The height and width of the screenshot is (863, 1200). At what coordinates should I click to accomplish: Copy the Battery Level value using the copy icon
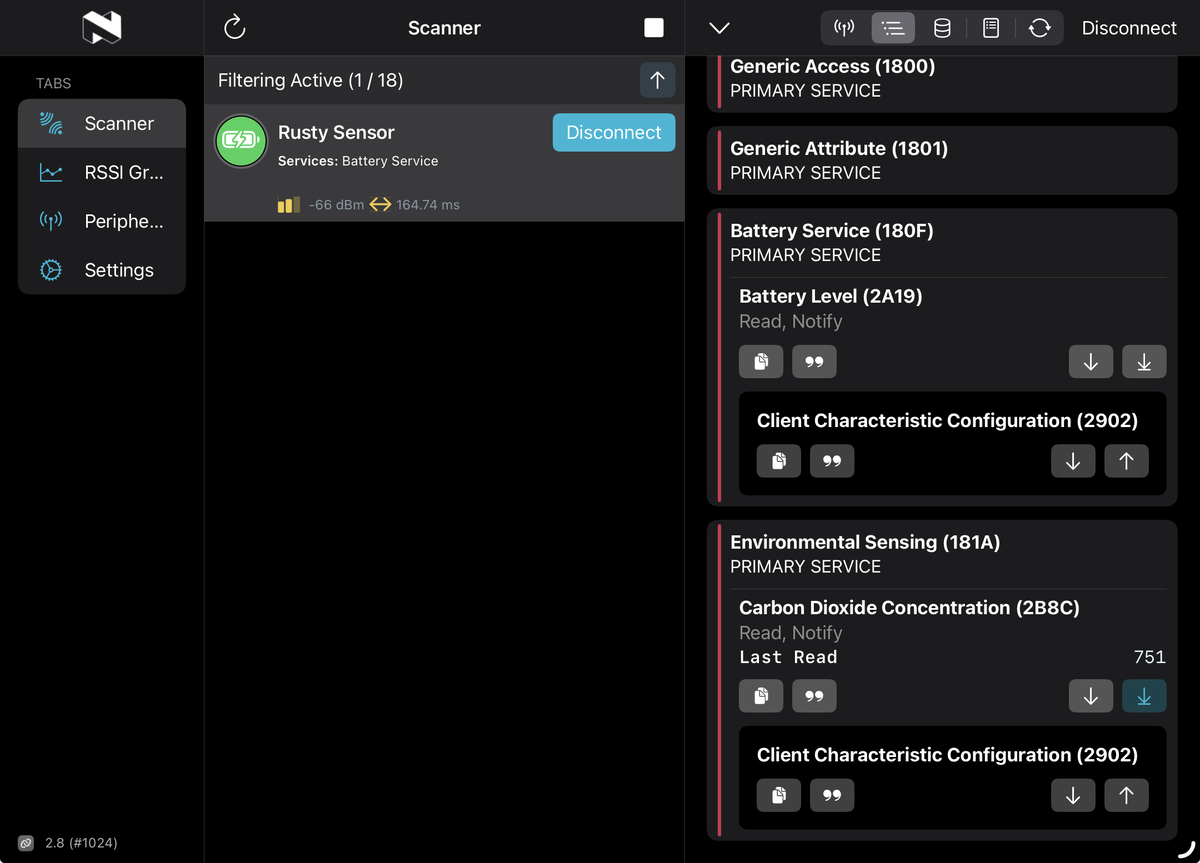[761, 361]
